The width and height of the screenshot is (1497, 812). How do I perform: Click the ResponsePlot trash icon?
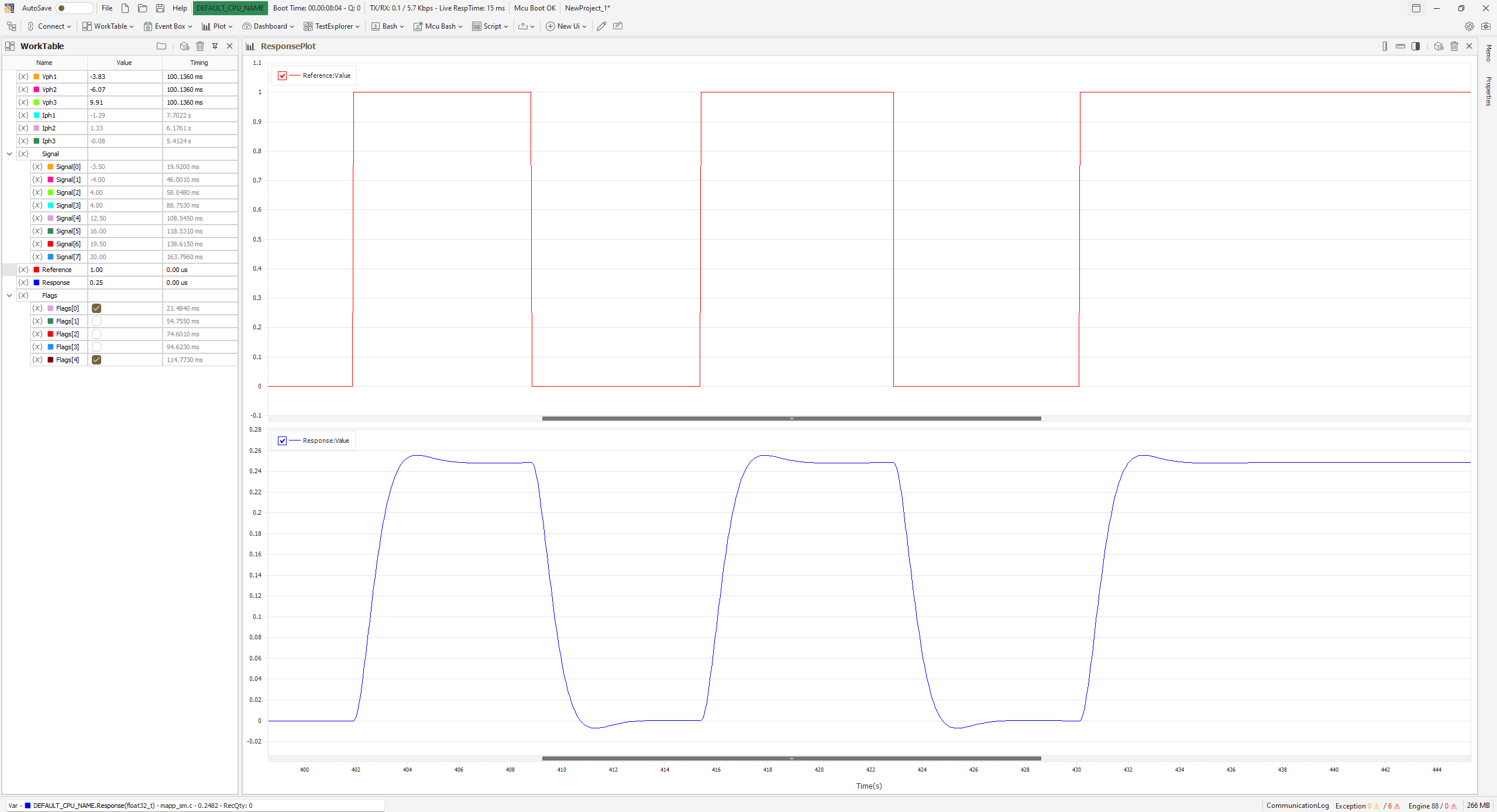point(1454,46)
